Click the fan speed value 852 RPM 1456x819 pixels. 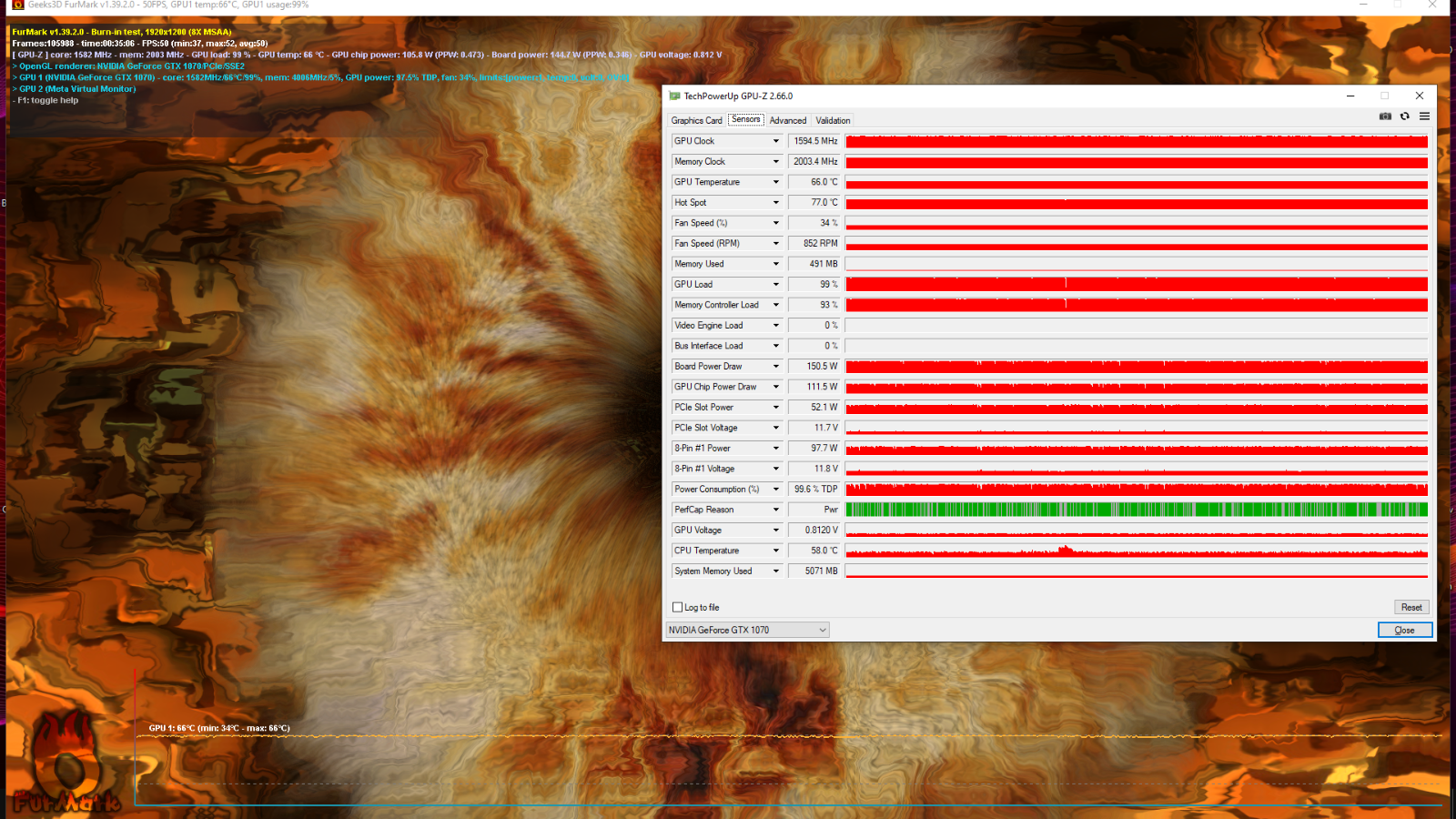(x=814, y=243)
